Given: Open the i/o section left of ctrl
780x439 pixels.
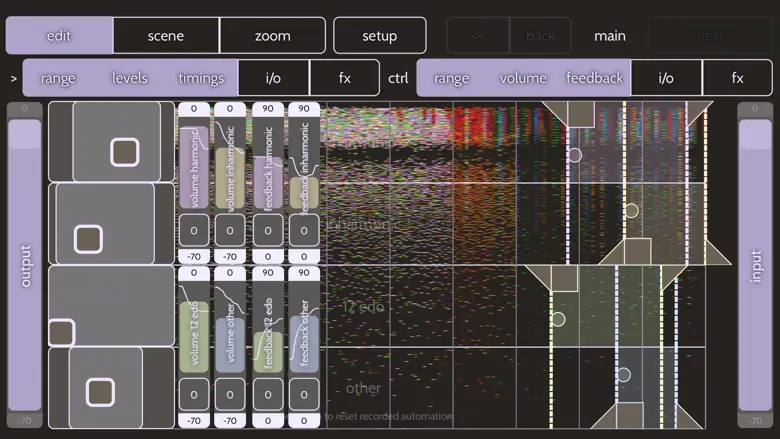Looking at the screenshot, I should pyautogui.click(x=273, y=78).
